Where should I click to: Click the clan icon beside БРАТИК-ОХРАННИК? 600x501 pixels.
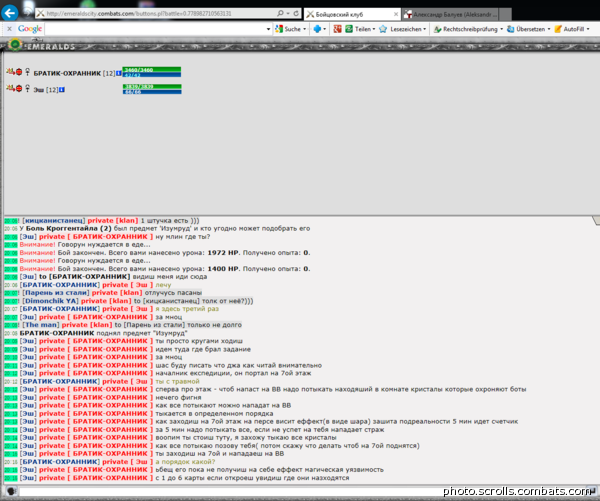(10, 71)
